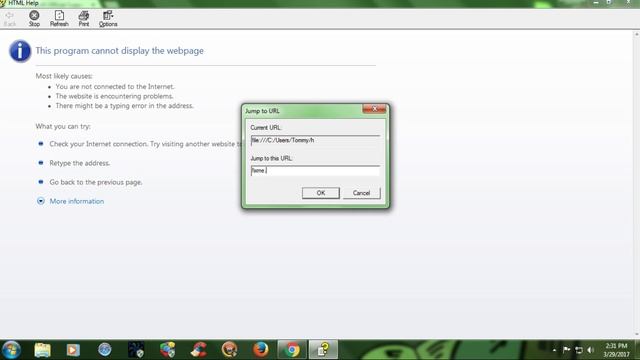This screenshot has height=360, width=640.
Task: Open File Explorer from taskbar
Action: [42, 350]
